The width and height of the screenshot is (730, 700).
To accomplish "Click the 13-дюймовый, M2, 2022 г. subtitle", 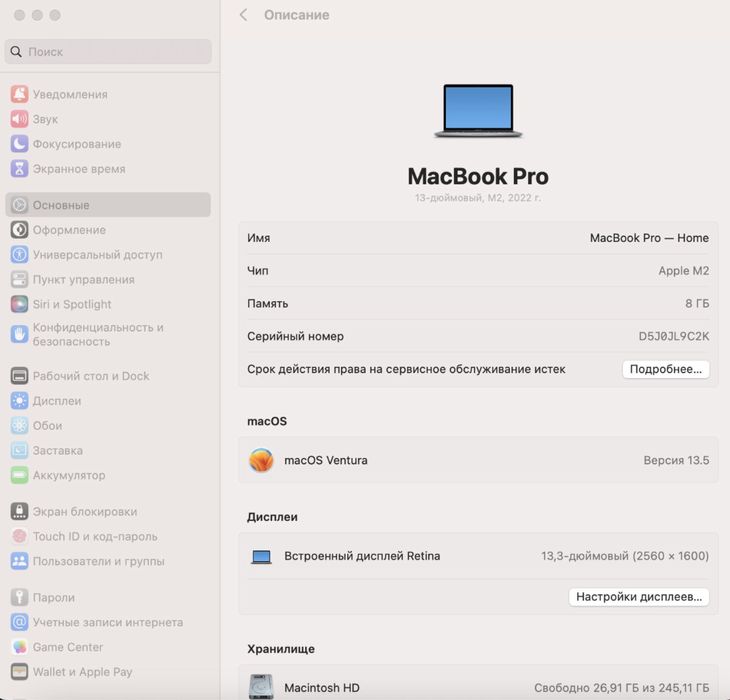I will click(478, 198).
